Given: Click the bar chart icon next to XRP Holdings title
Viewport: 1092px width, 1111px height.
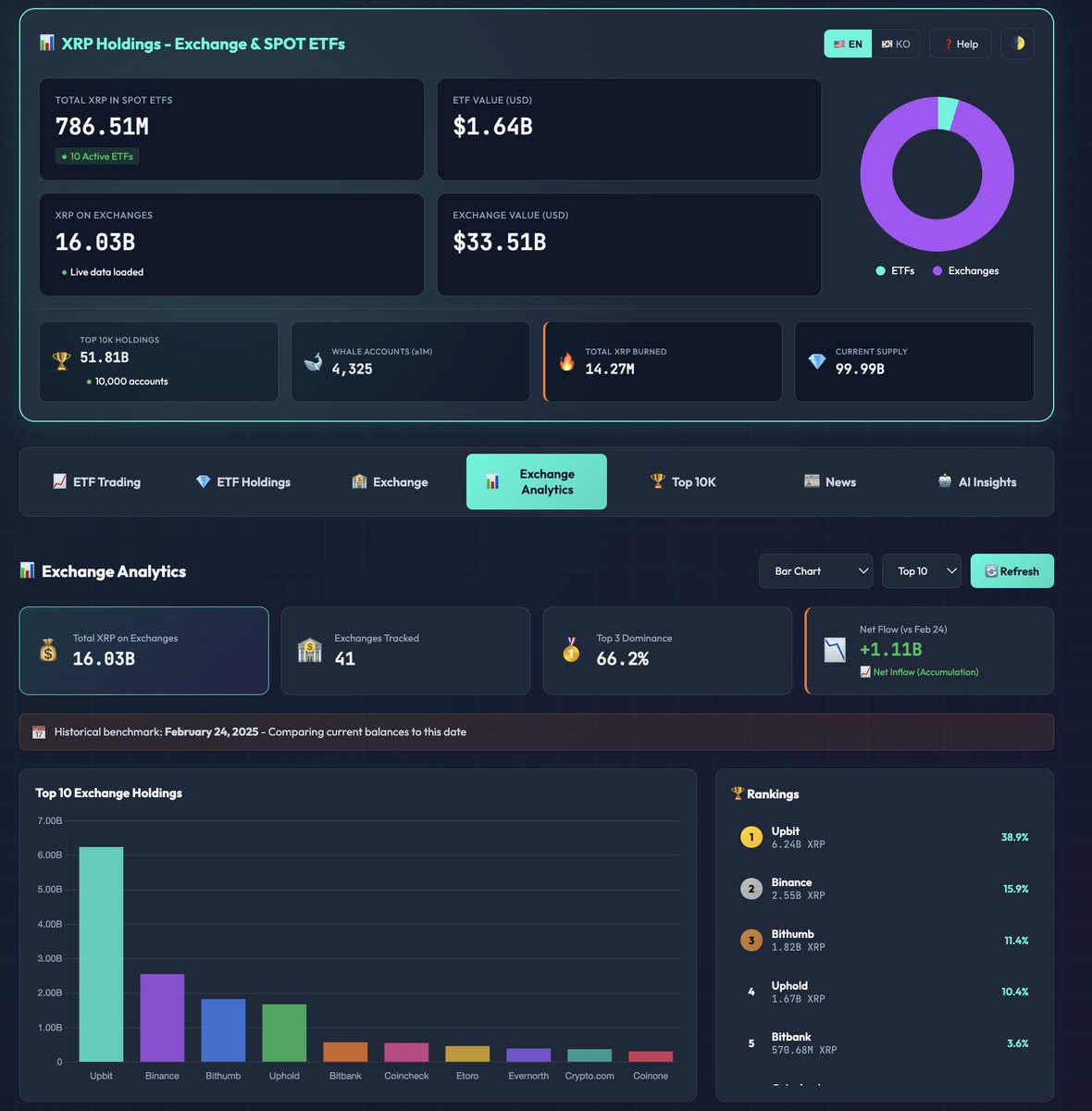Looking at the screenshot, I should point(45,43).
